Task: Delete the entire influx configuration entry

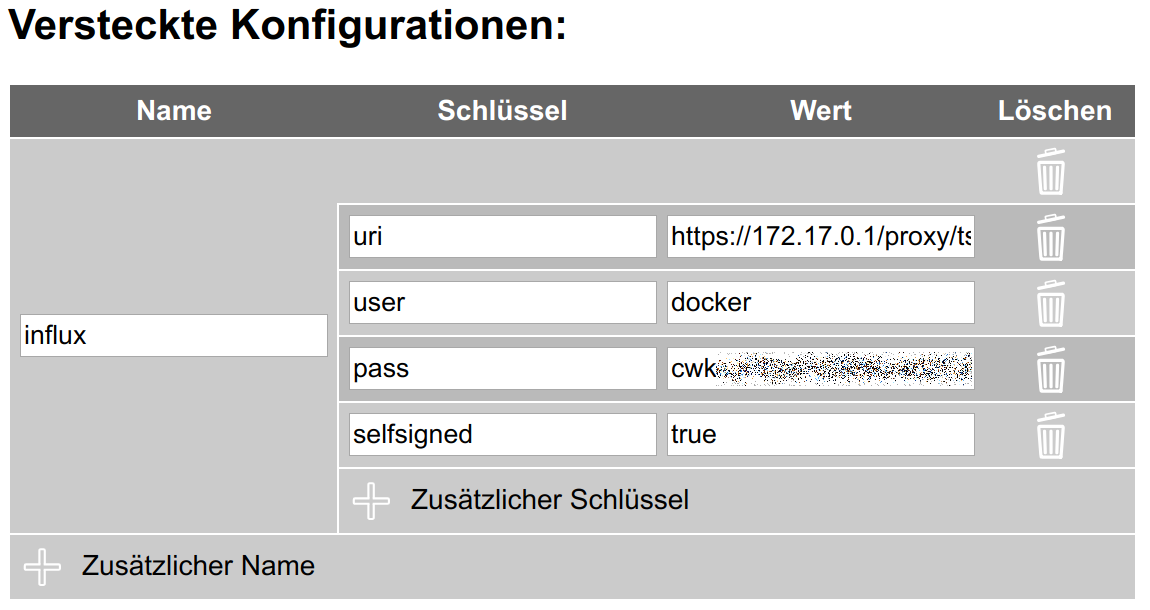Action: click(1050, 172)
